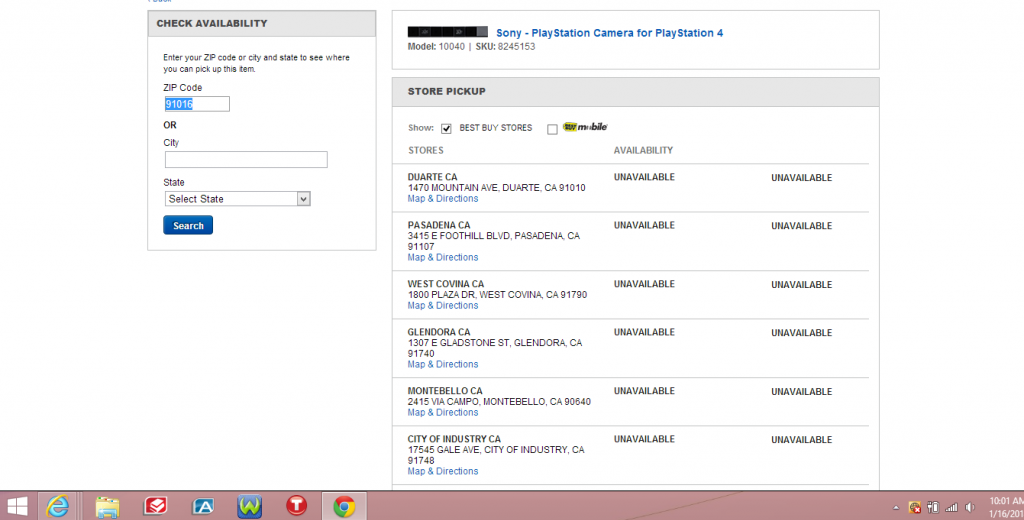Viewport: 1024px width, 520px height.
Task: Open the red checkmark app in taskbar
Action: click(x=155, y=506)
